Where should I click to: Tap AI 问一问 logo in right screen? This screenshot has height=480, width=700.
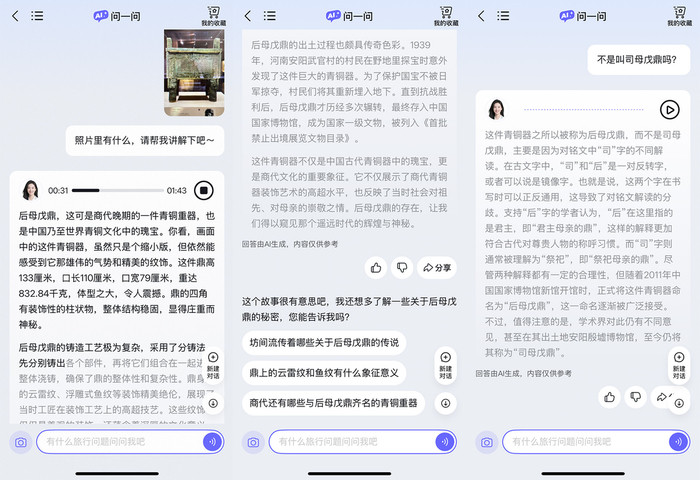[x=583, y=17]
